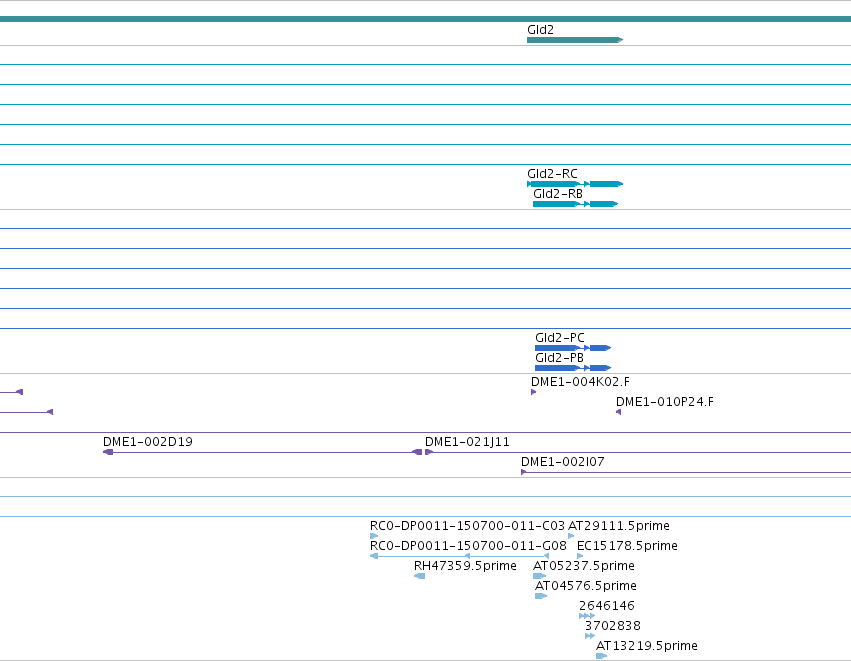The width and height of the screenshot is (851, 661).
Task: Click the EC15178.5prime label
Action: click(627, 545)
